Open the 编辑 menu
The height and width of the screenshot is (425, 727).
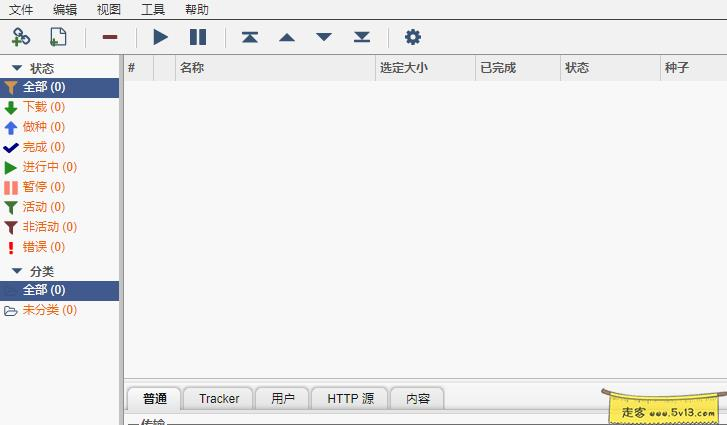coord(65,9)
